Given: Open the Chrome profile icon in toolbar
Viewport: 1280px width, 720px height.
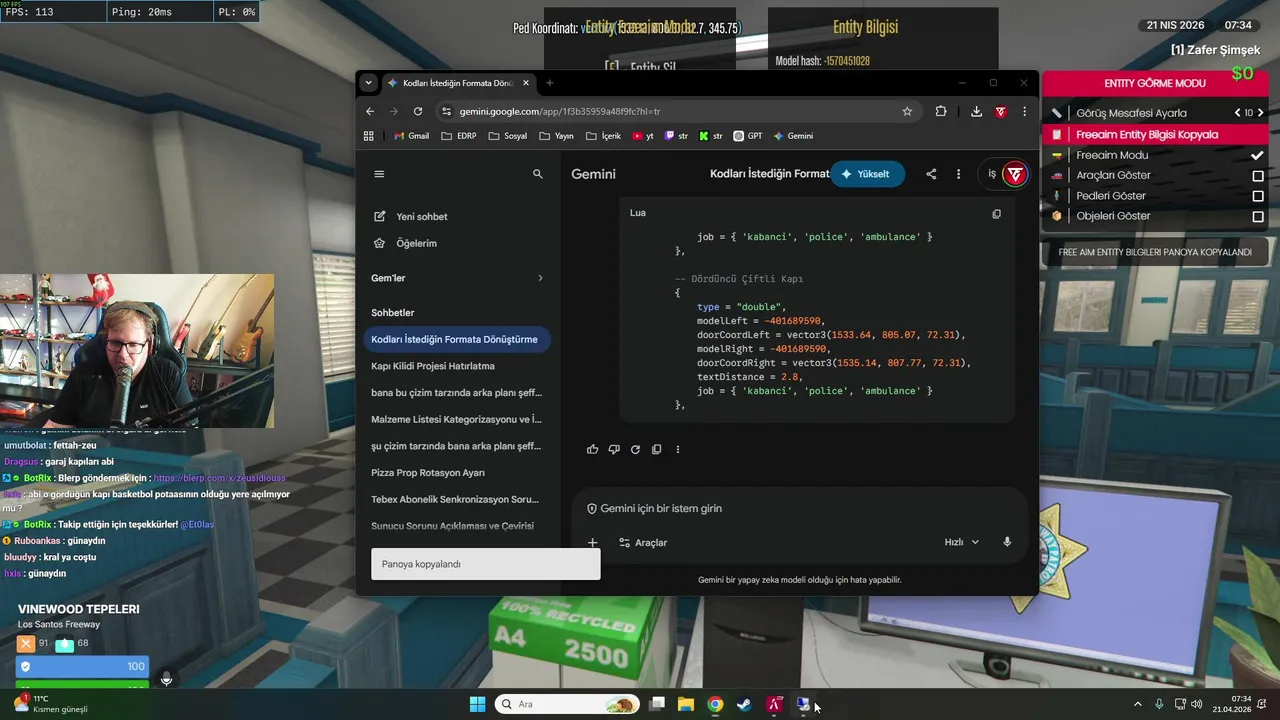Looking at the screenshot, I should click(x=1000, y=111).
